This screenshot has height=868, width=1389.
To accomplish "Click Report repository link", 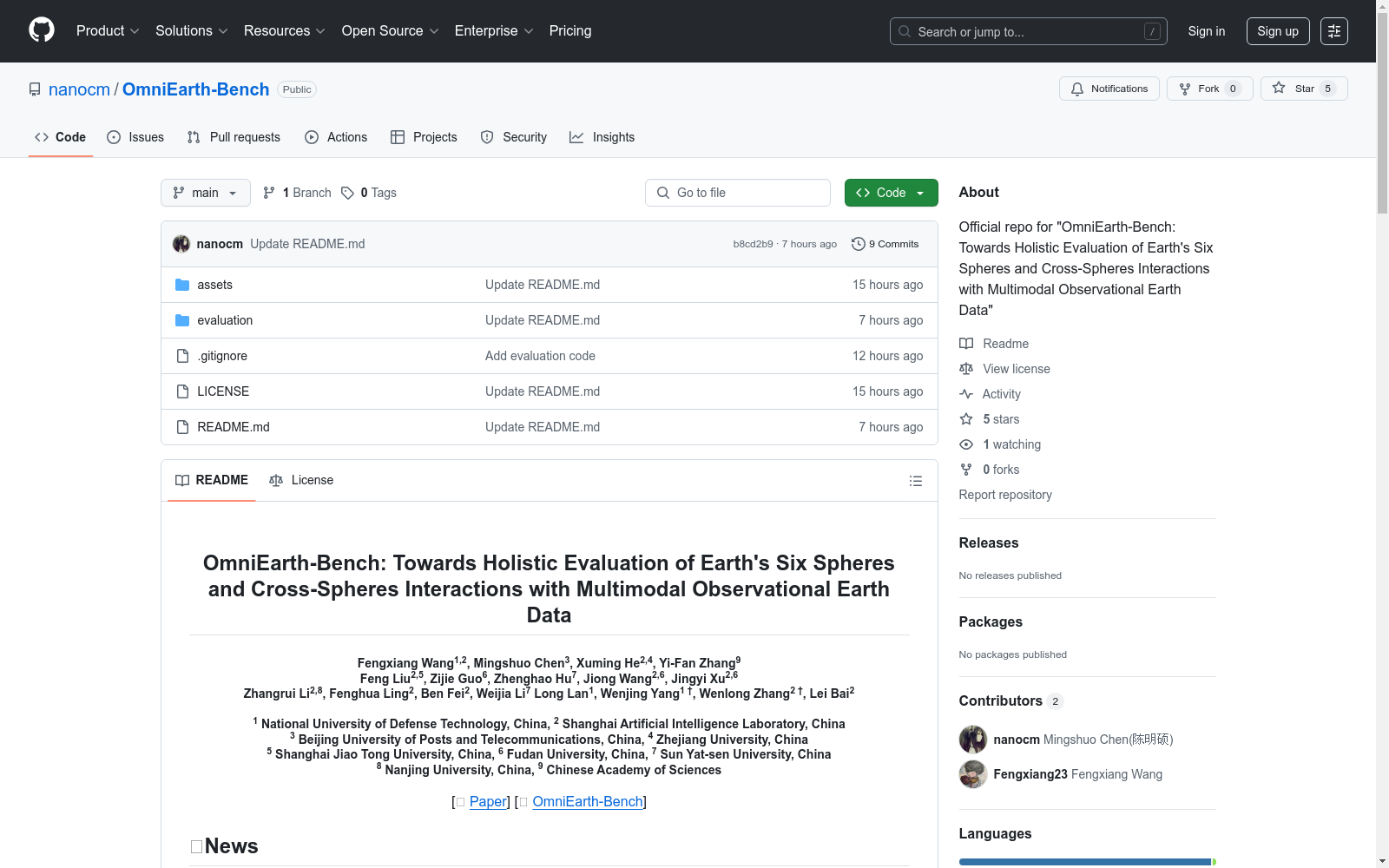I will [1005, 495].
